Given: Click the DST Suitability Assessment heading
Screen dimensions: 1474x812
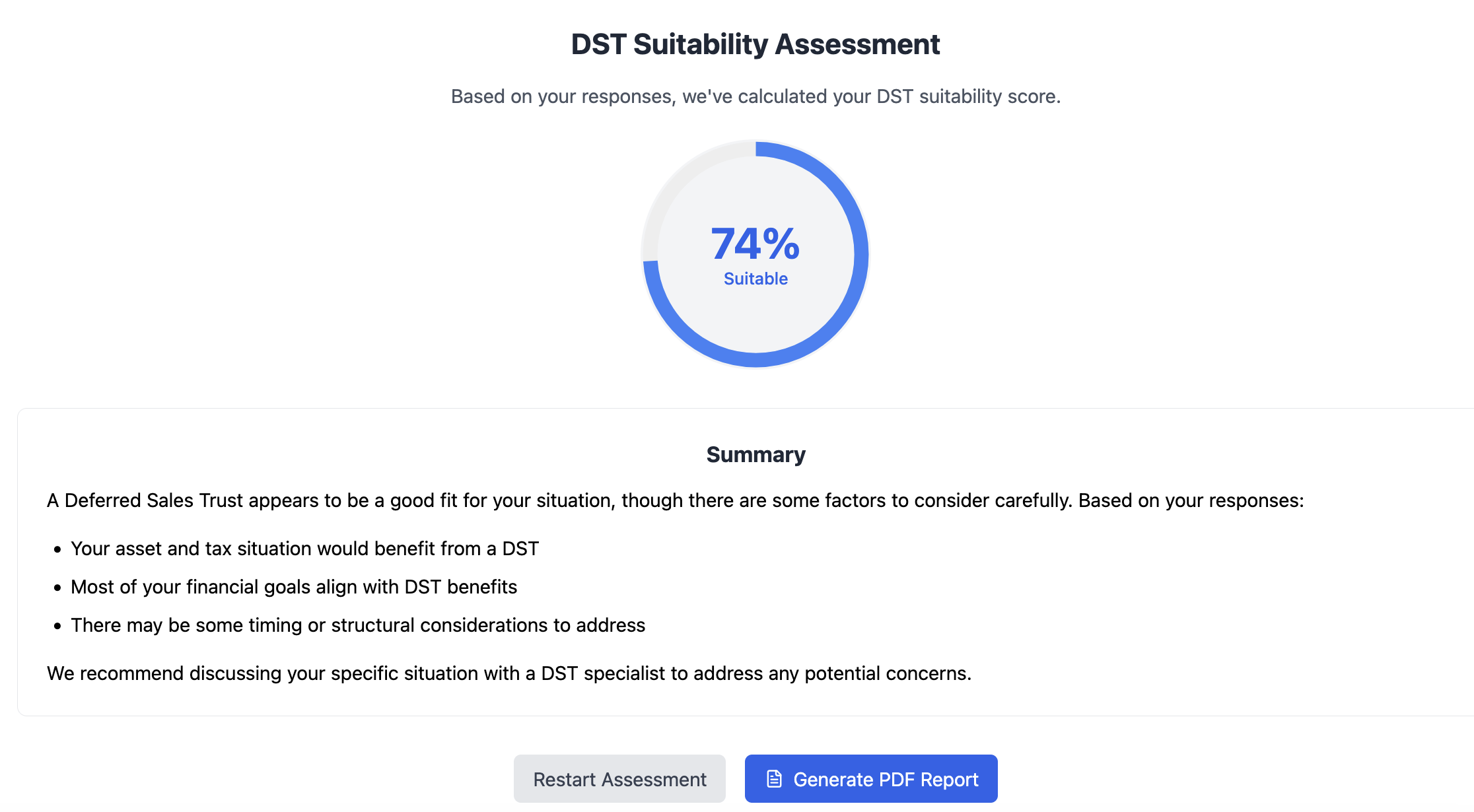Looking at the screenshot, I should point(755,44).
